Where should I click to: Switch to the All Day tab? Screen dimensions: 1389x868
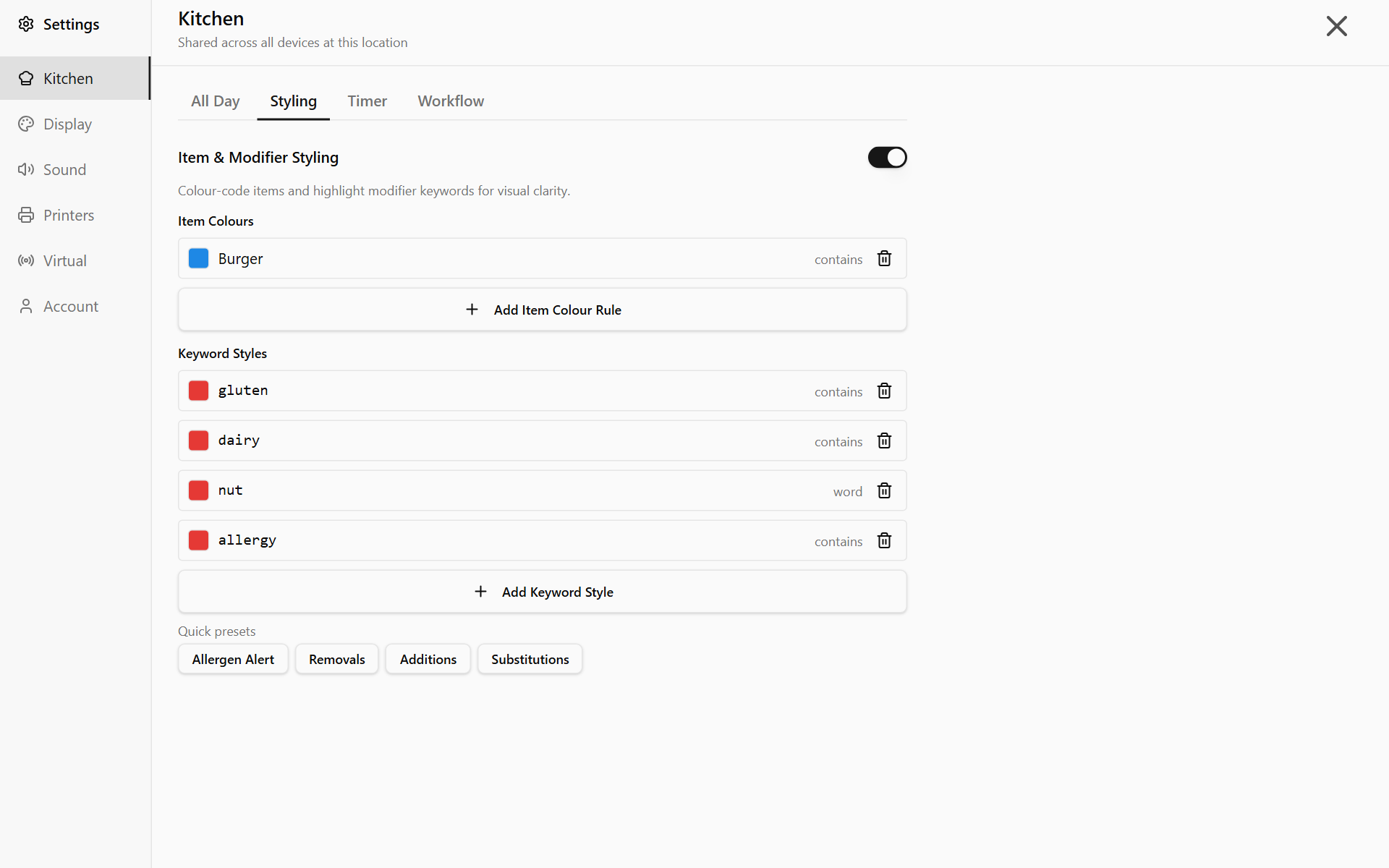tap(215, 101)
